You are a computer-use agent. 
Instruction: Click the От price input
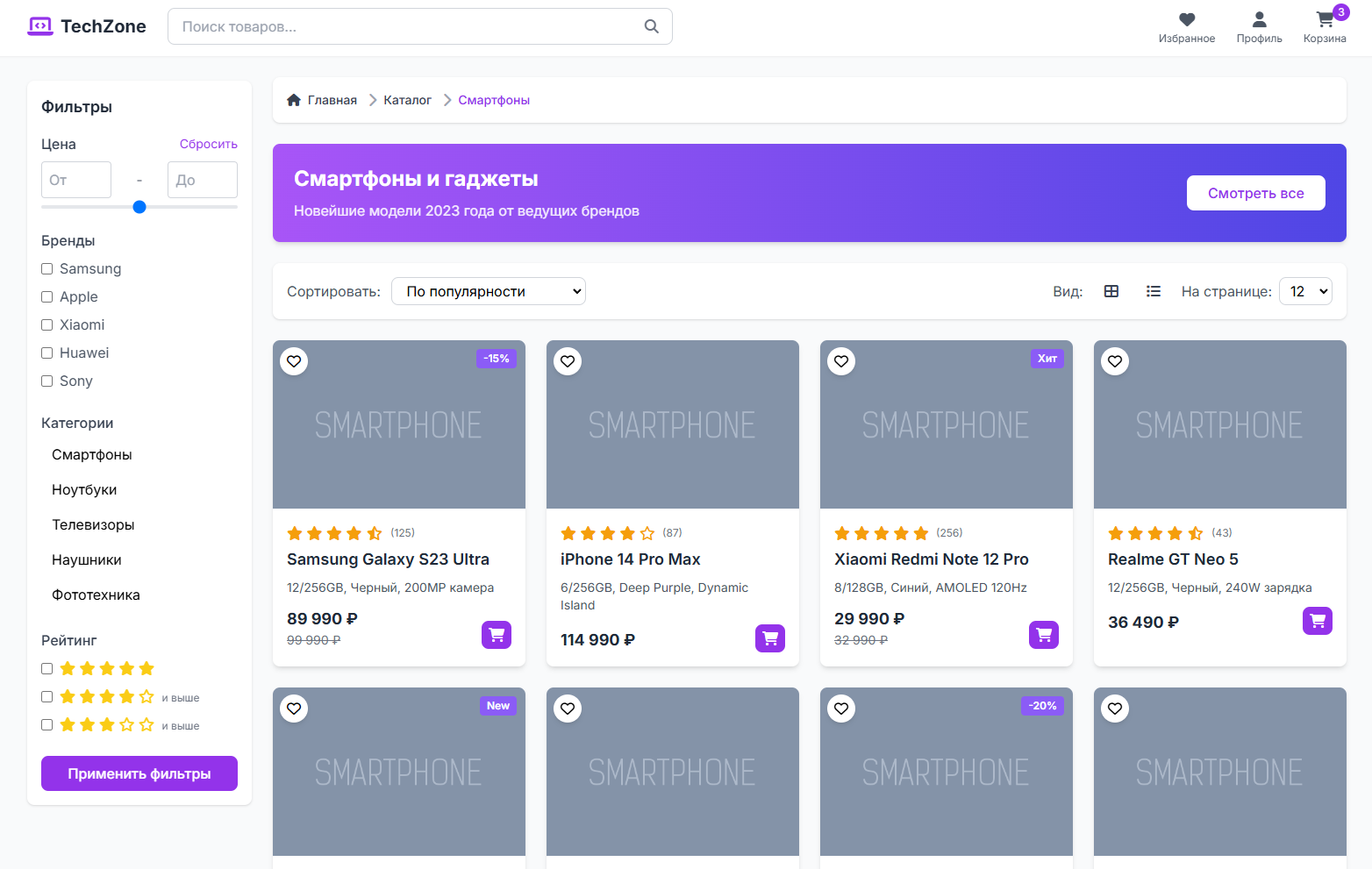point(76,180)
